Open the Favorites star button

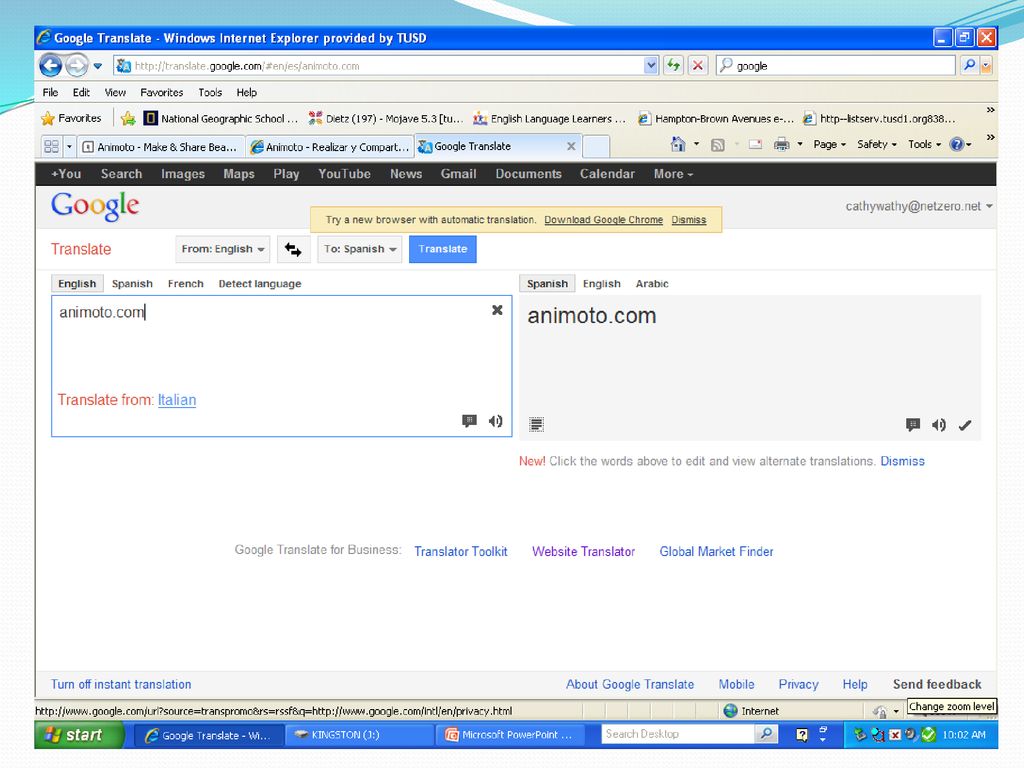pyautogui.click(x=71, y=118)
